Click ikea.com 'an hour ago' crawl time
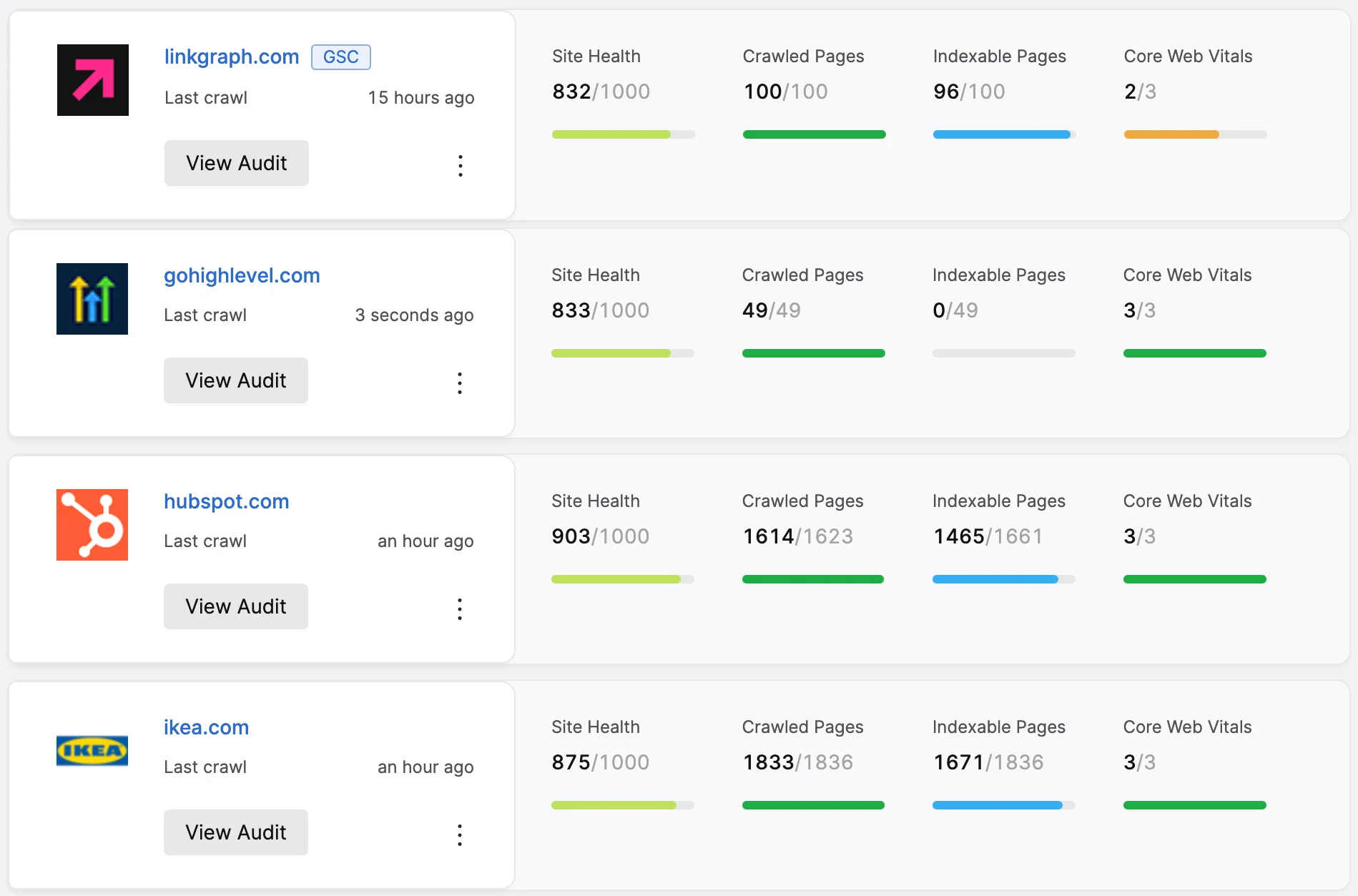1358x896 pixels. (425, 767)
